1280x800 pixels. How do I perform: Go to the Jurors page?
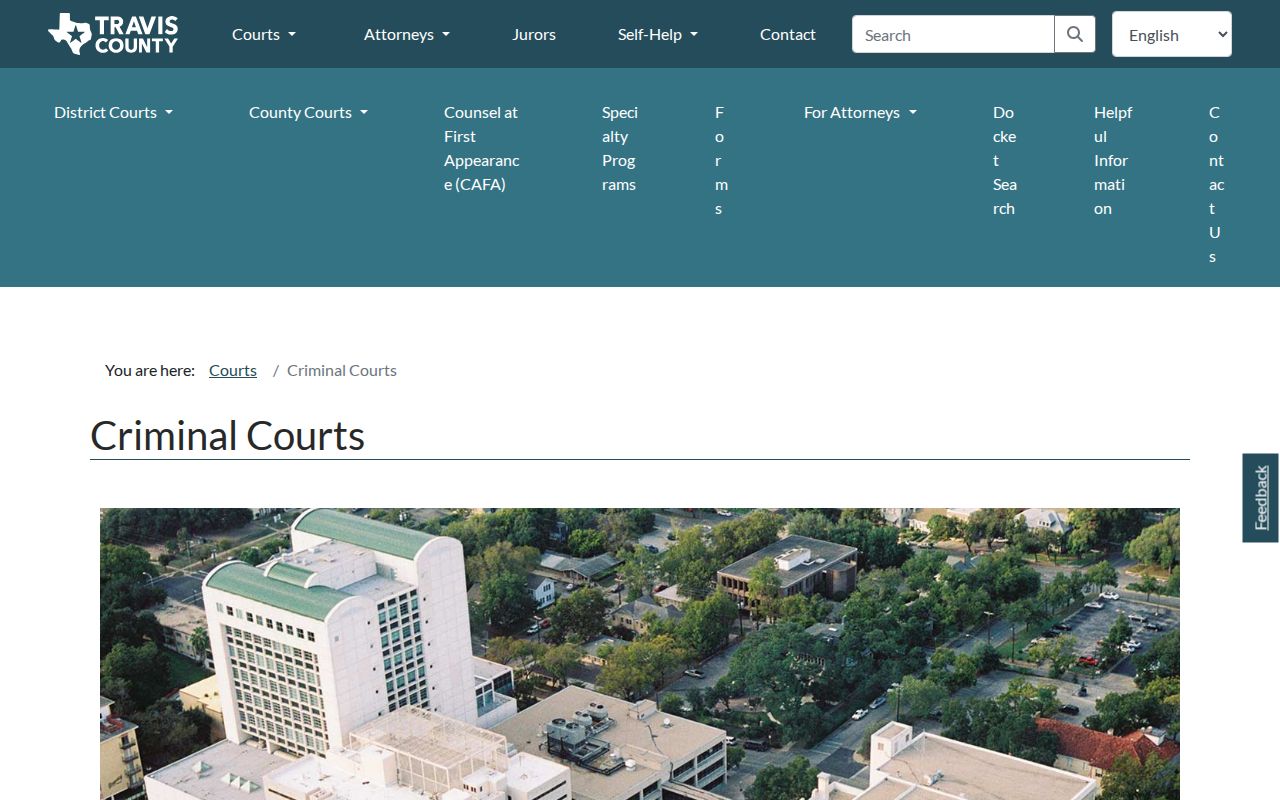tap(534, 34)
